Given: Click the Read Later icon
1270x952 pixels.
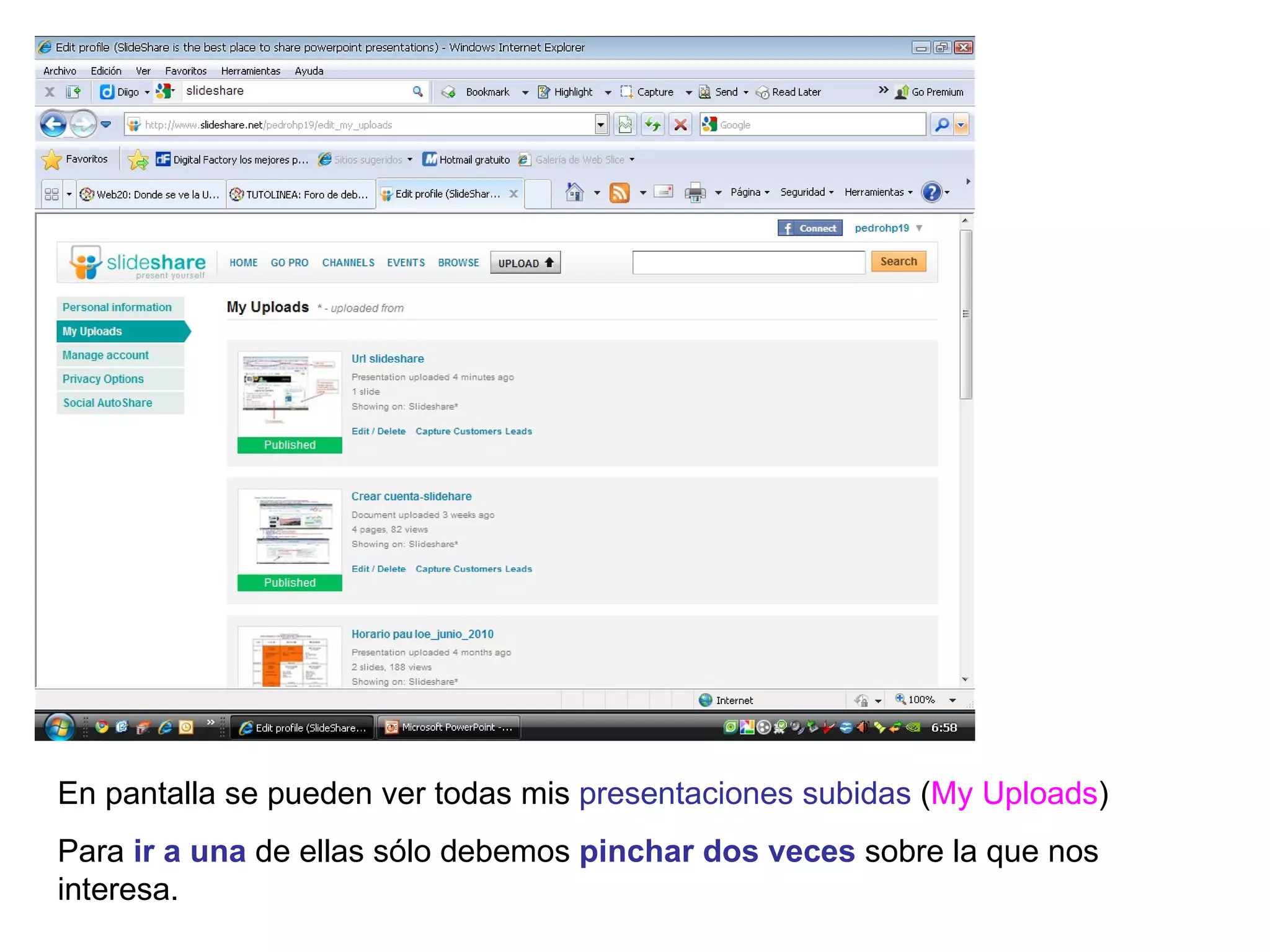Looking at the screenshot, I should point(762,92).
